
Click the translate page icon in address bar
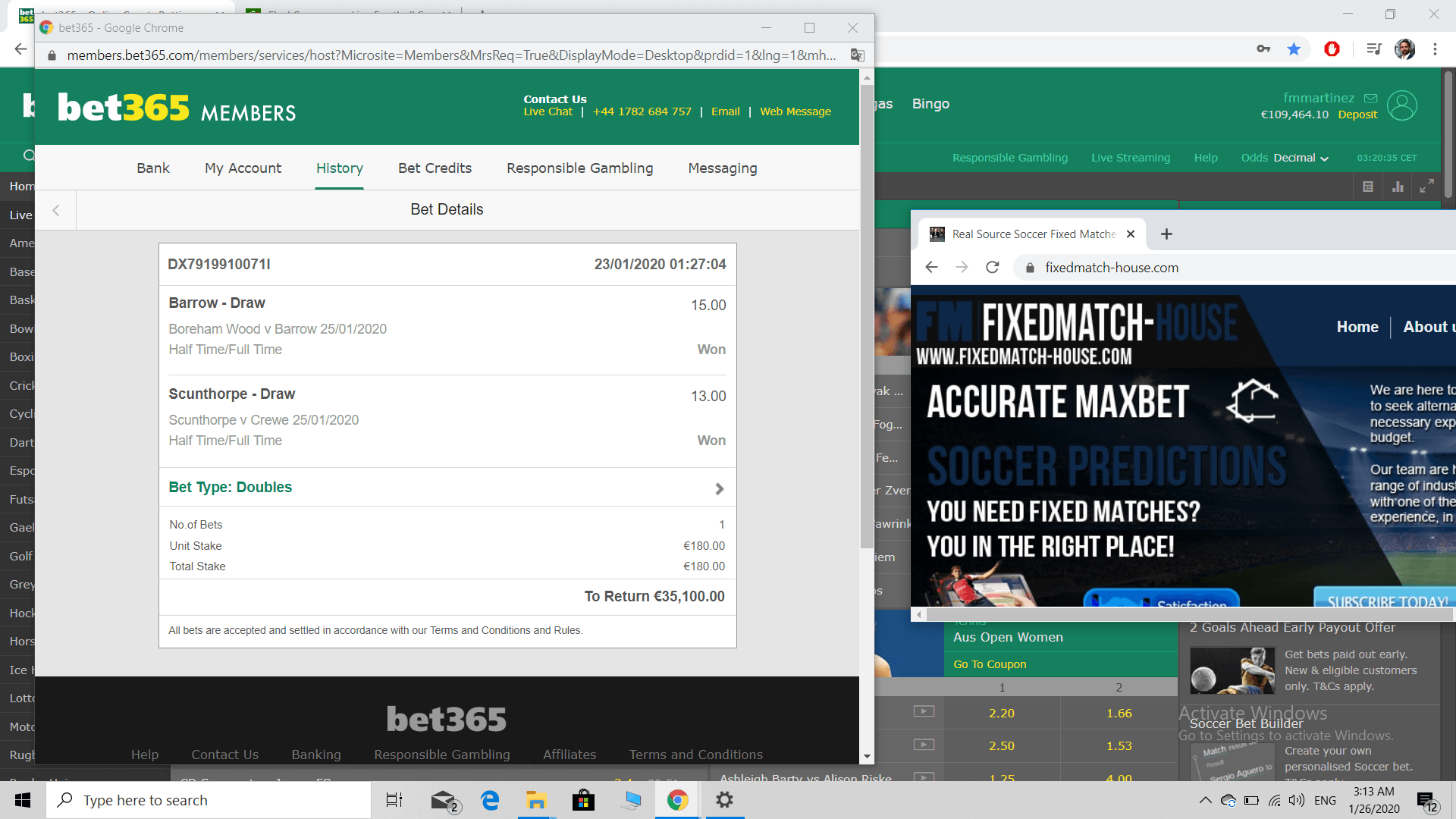click(857, 55)
